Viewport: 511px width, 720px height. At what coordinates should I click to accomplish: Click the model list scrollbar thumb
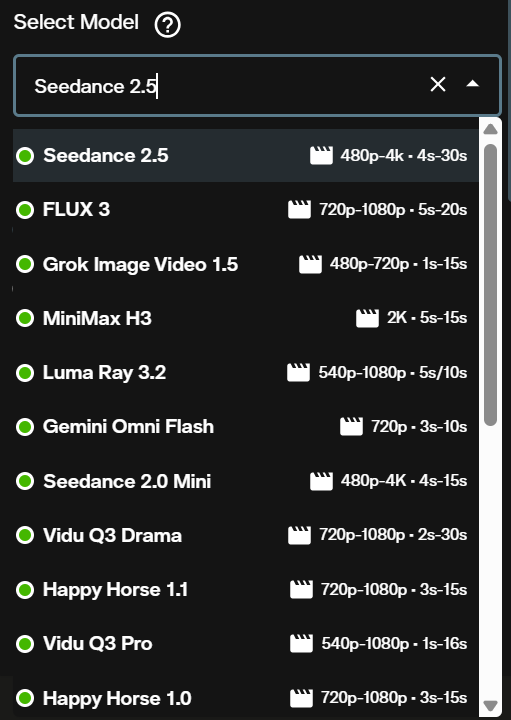(x=490, y=285)
